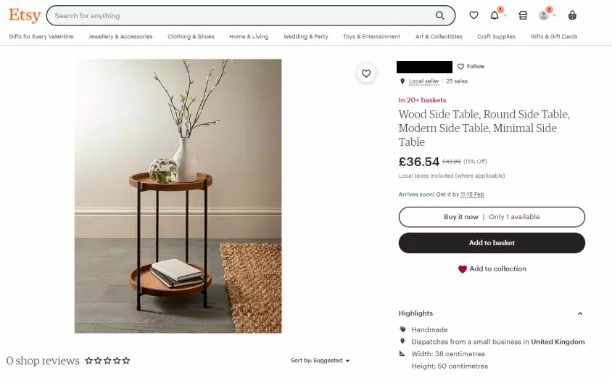Viewport: 612px width, 378px height.
Task: Collapse the Highlights section chevron
Action: coord(580,314)
